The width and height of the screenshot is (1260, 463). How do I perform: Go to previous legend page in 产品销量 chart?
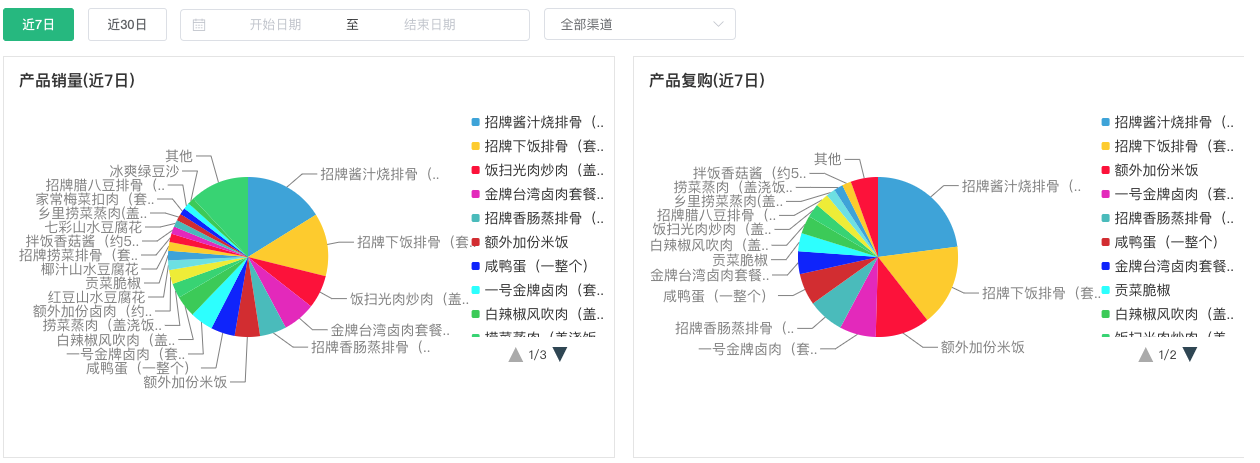(x=516, y=354)
